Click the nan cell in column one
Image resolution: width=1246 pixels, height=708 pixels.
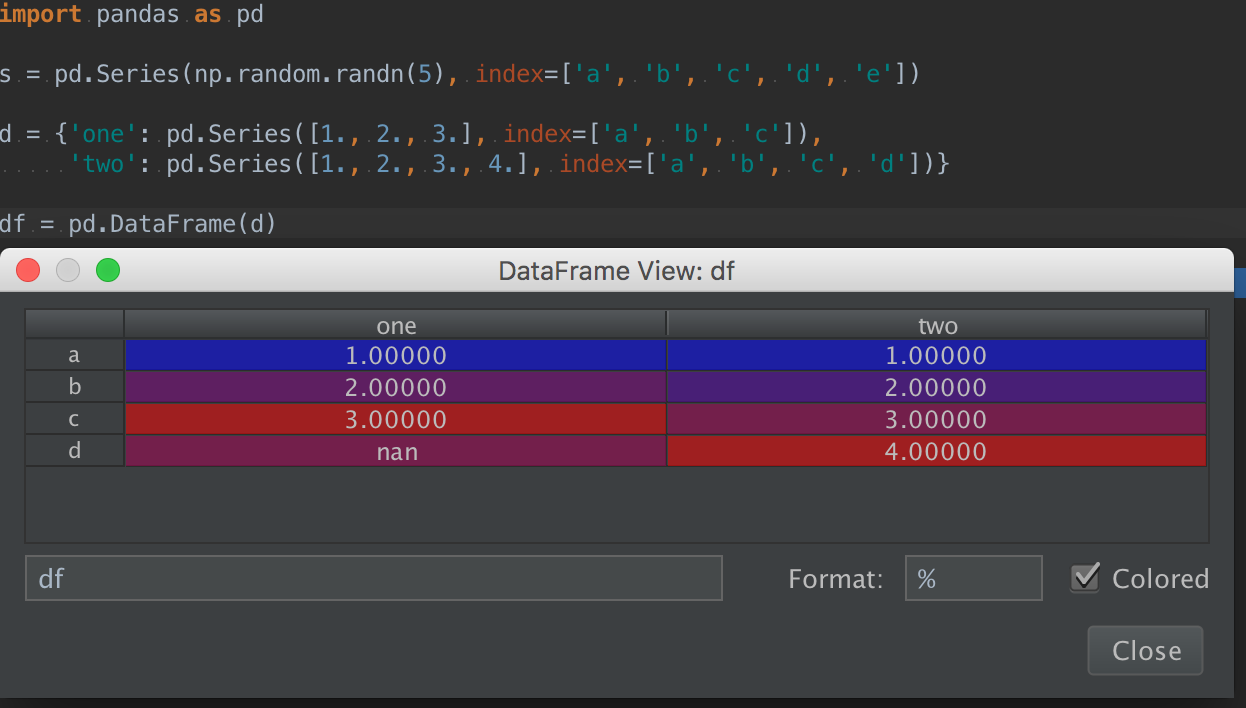click(x=396, y=451)
